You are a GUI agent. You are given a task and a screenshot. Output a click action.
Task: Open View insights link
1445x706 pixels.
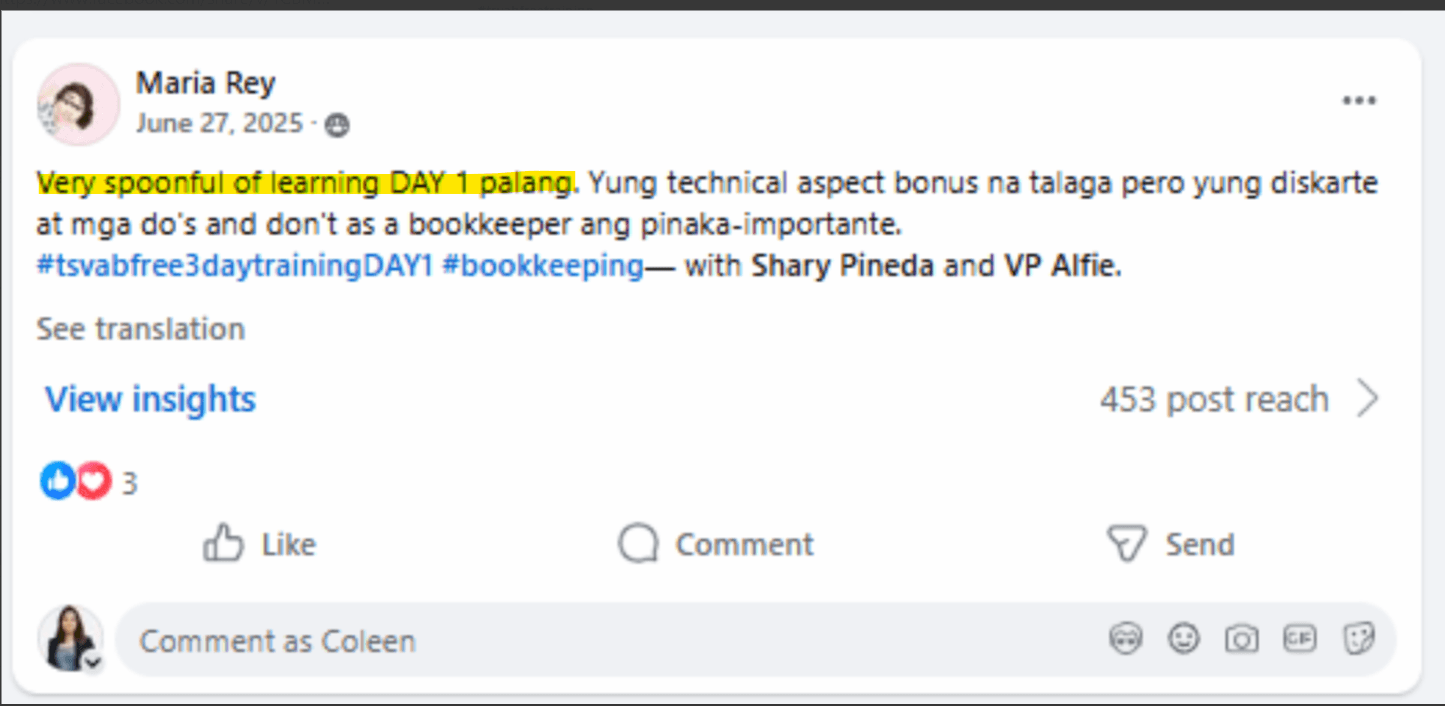(x=151, y=399)
